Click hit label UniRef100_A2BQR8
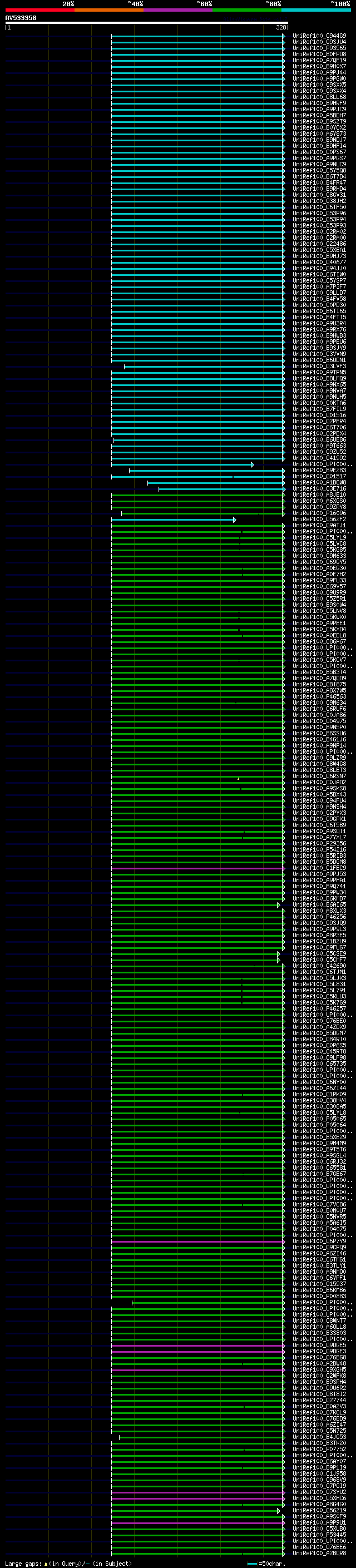The width and height of the screenshot is (356, 1568). (319, 1553)
